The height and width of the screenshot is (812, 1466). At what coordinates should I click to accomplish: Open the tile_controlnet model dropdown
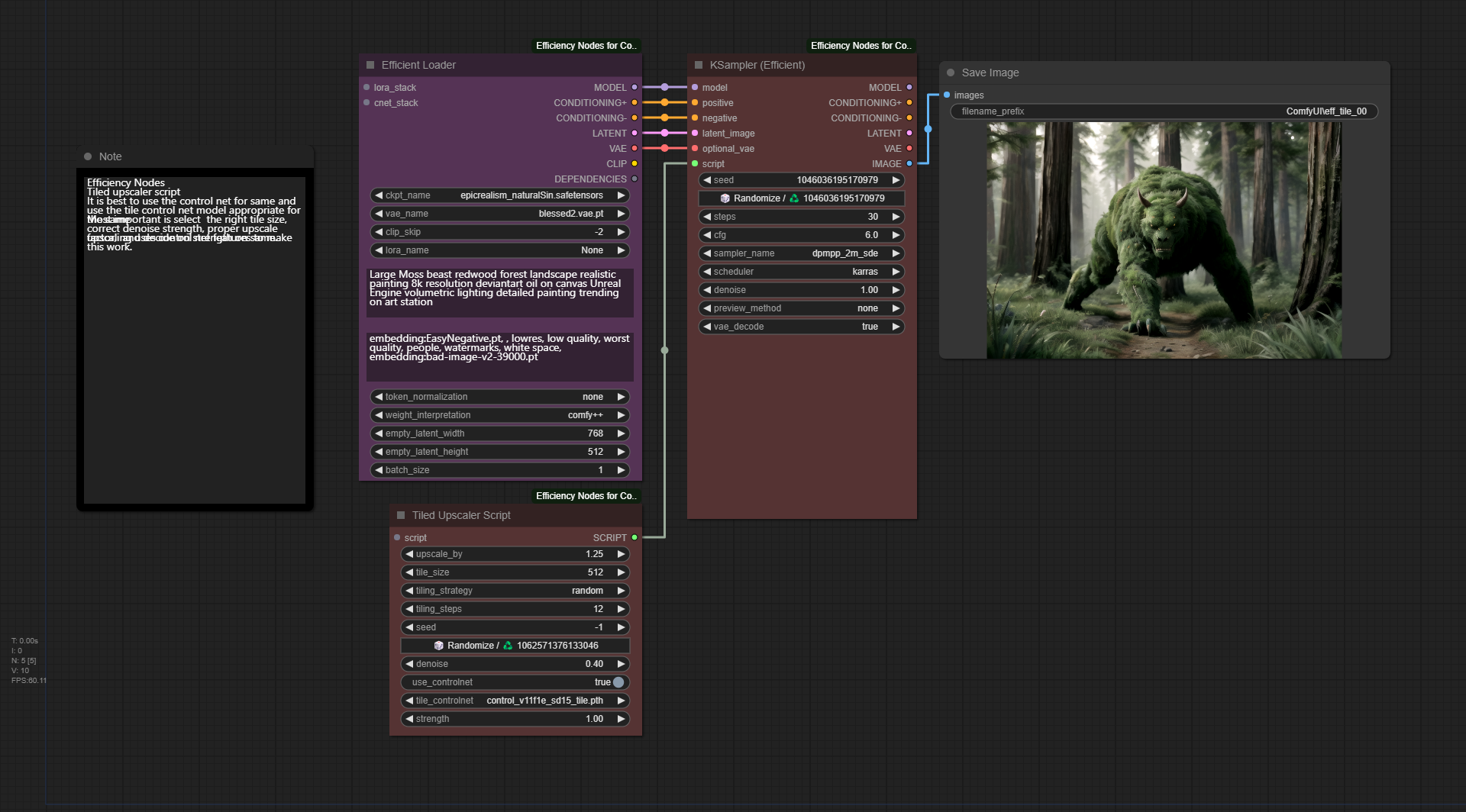[515, 701]
